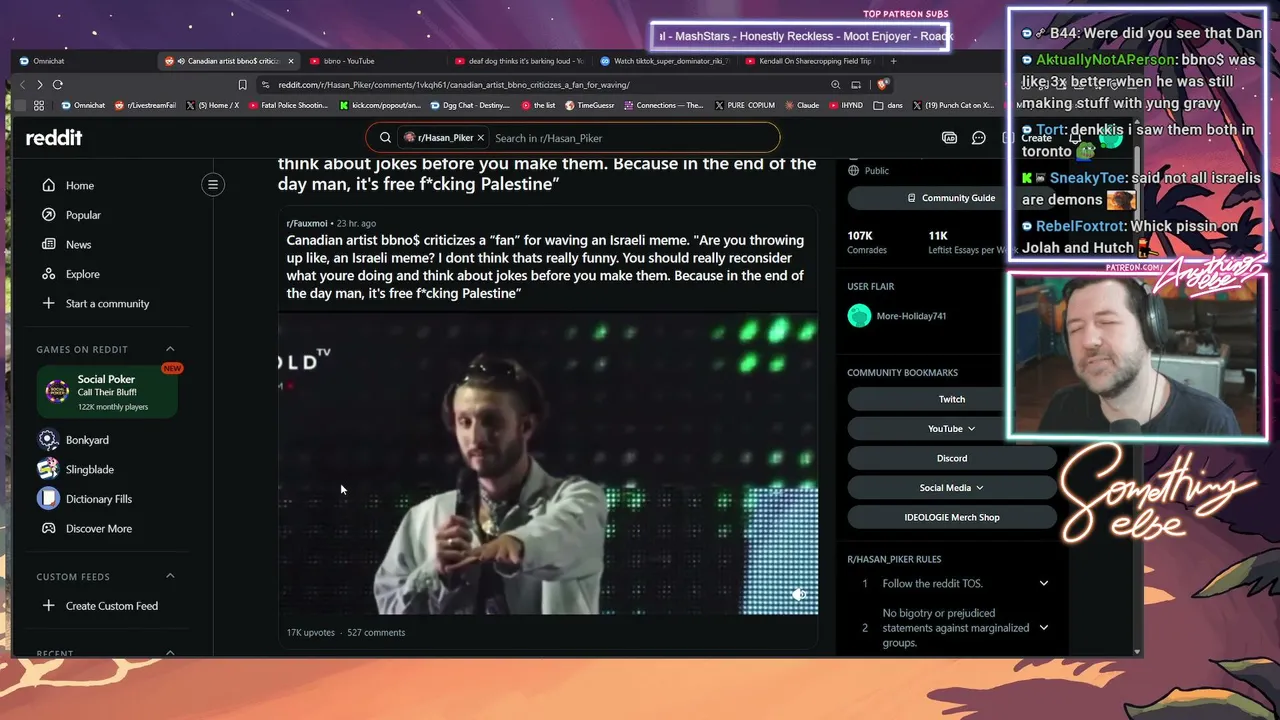Click the plus icon for Create Custom Feed
The height and width of the screenshot is (720, 1280).
pos(48,605)
